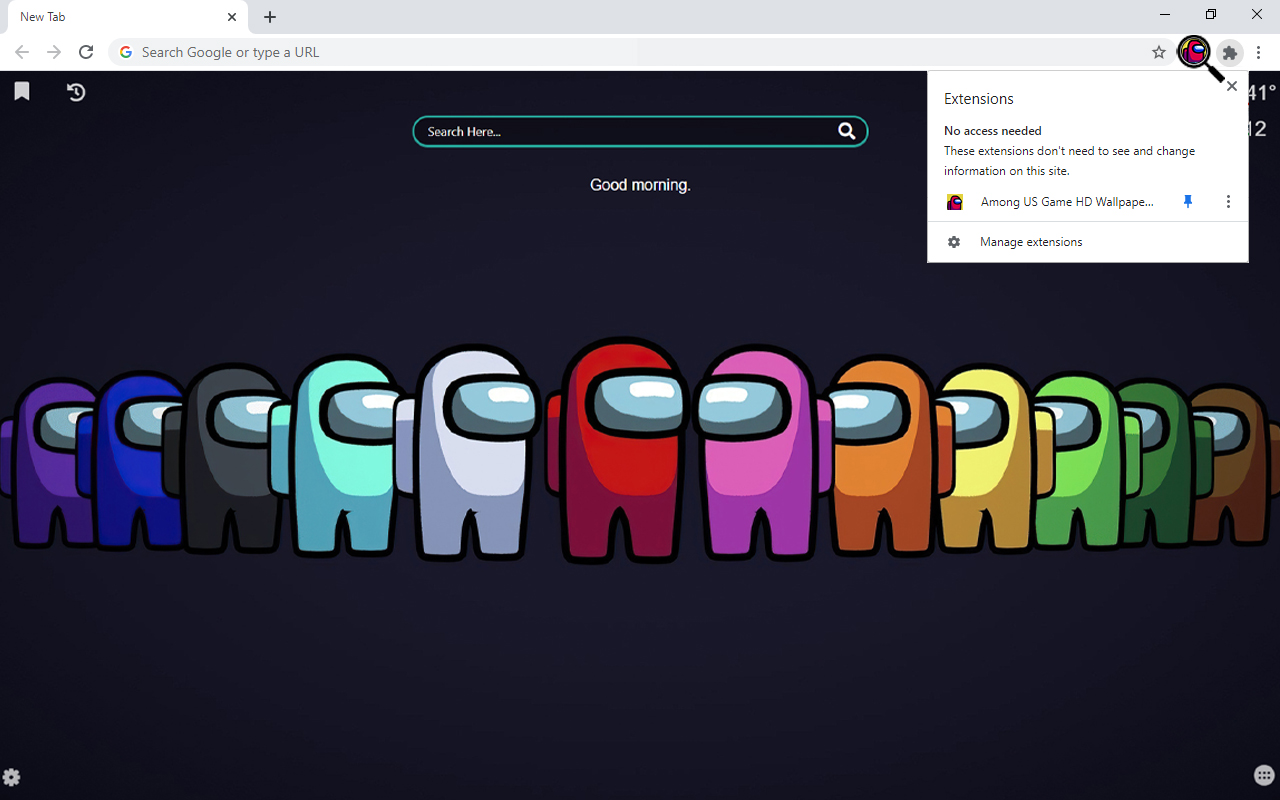Go back to the previous page

pos(22,52)
